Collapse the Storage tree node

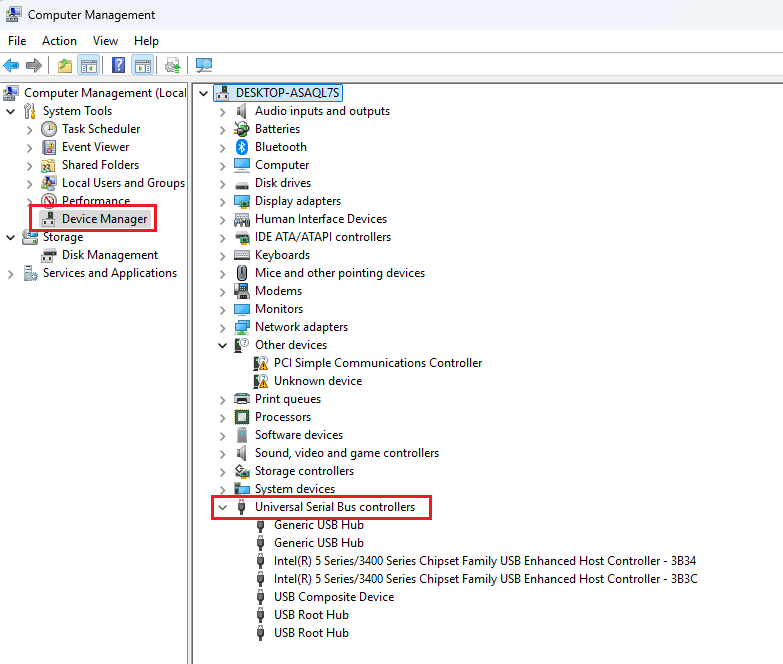pyautogui.click(x=10, y=238)
